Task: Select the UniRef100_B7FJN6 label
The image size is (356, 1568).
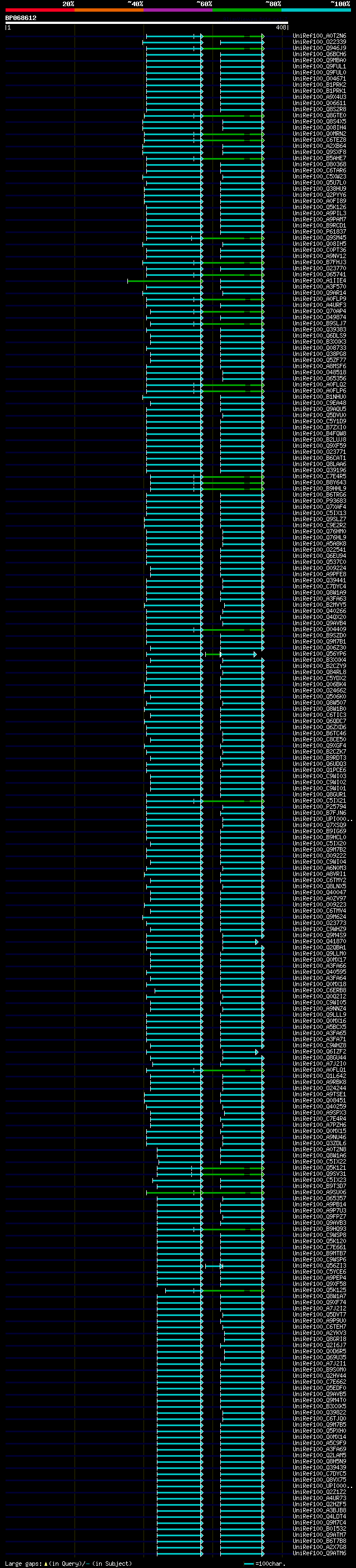Action: tap(319, 813)
